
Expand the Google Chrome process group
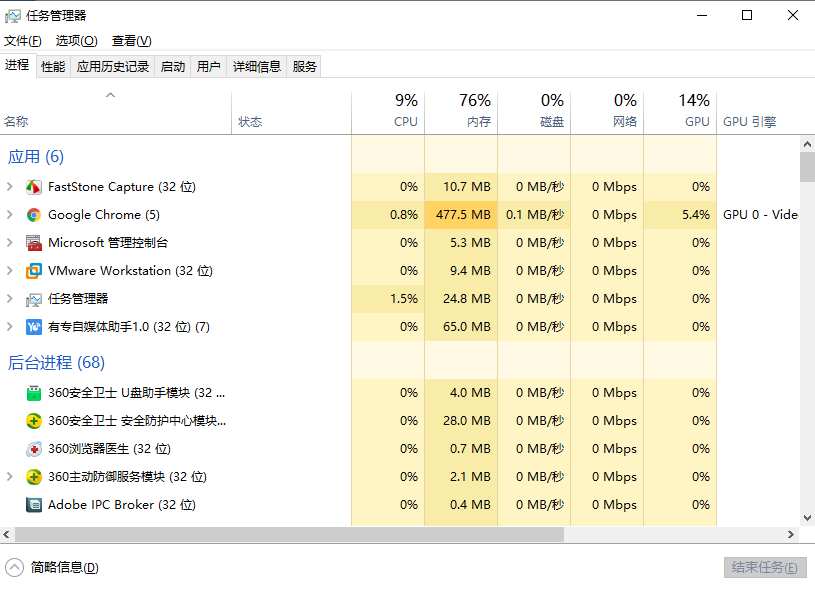coord(10,215)
